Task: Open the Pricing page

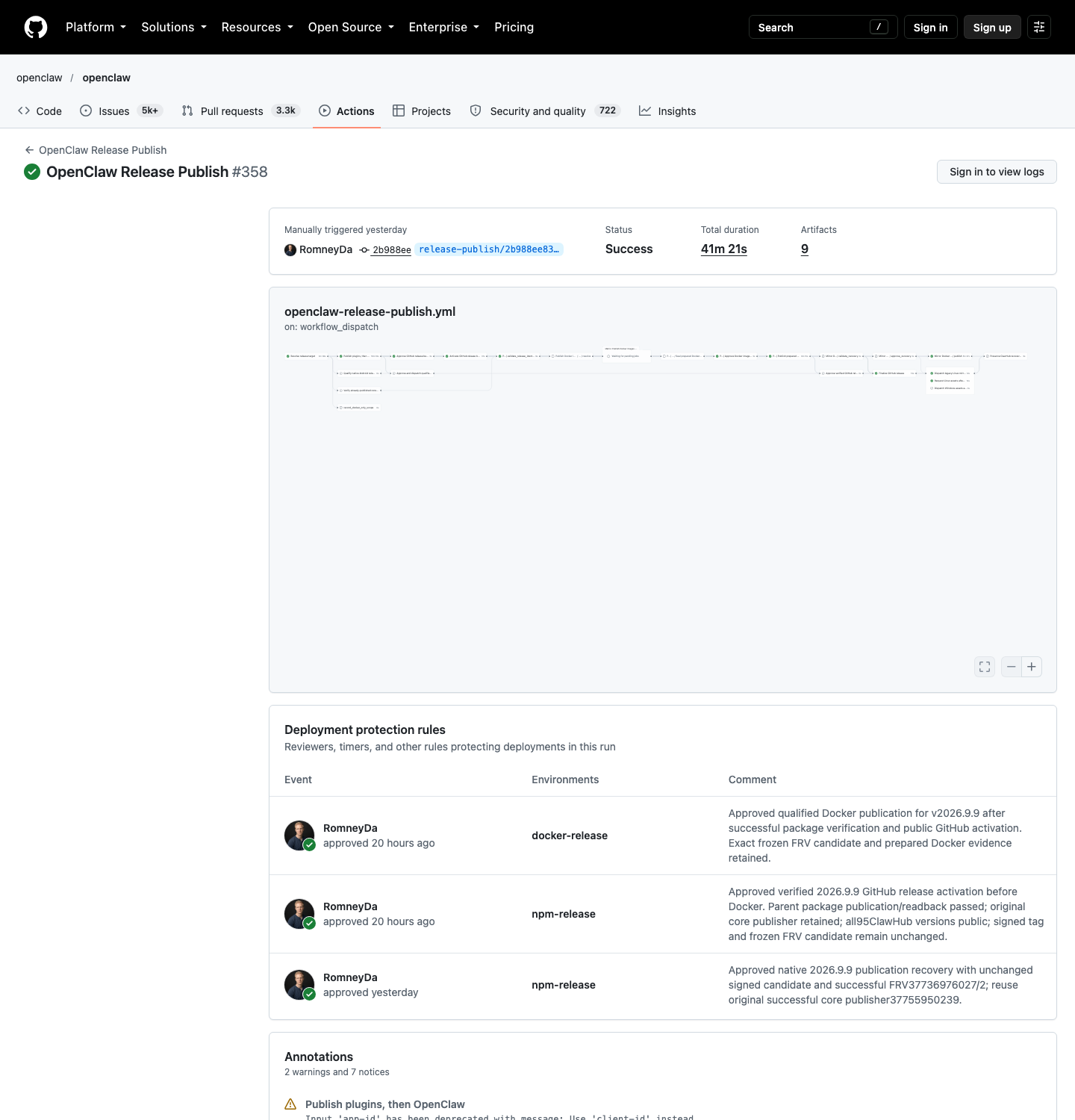Action: coord(514,27)
